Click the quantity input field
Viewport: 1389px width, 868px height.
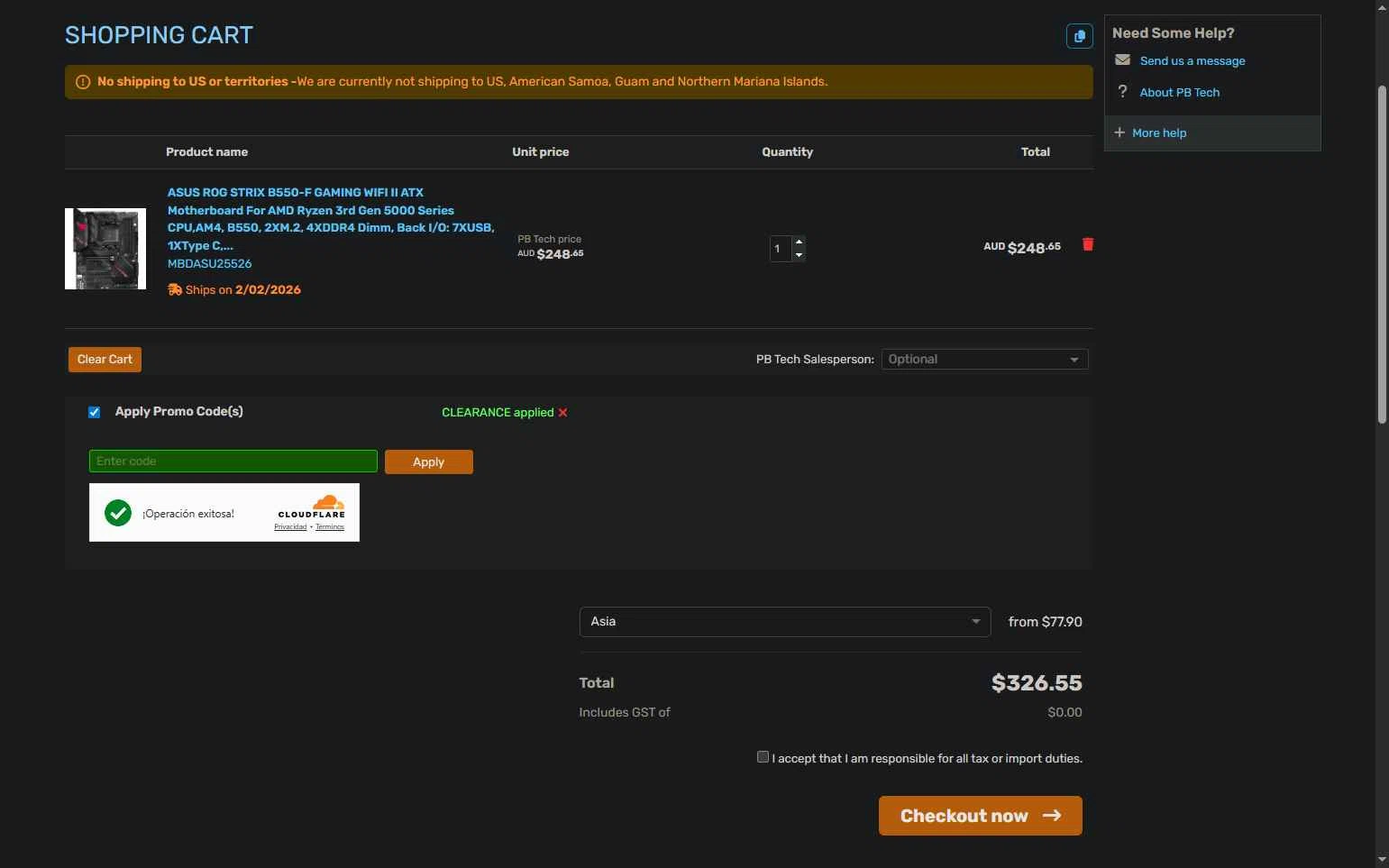(x=781, y=249)
